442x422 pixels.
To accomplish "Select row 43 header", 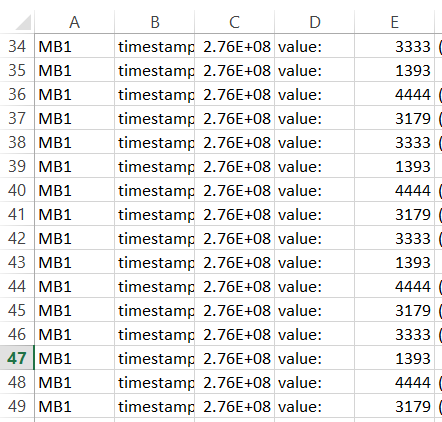I will click(17, 262).
